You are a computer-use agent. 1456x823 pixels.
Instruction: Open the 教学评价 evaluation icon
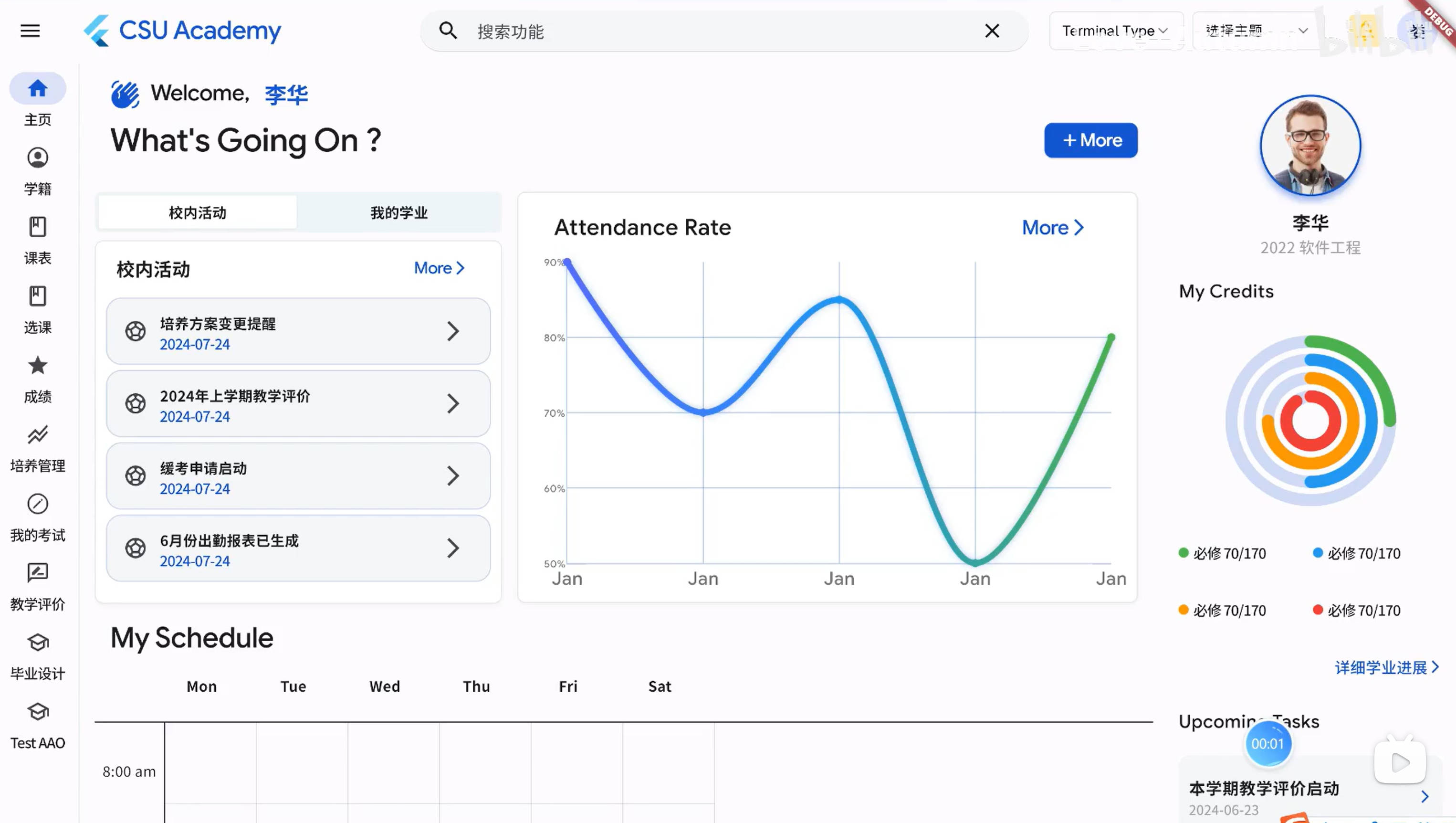[37, 572]
